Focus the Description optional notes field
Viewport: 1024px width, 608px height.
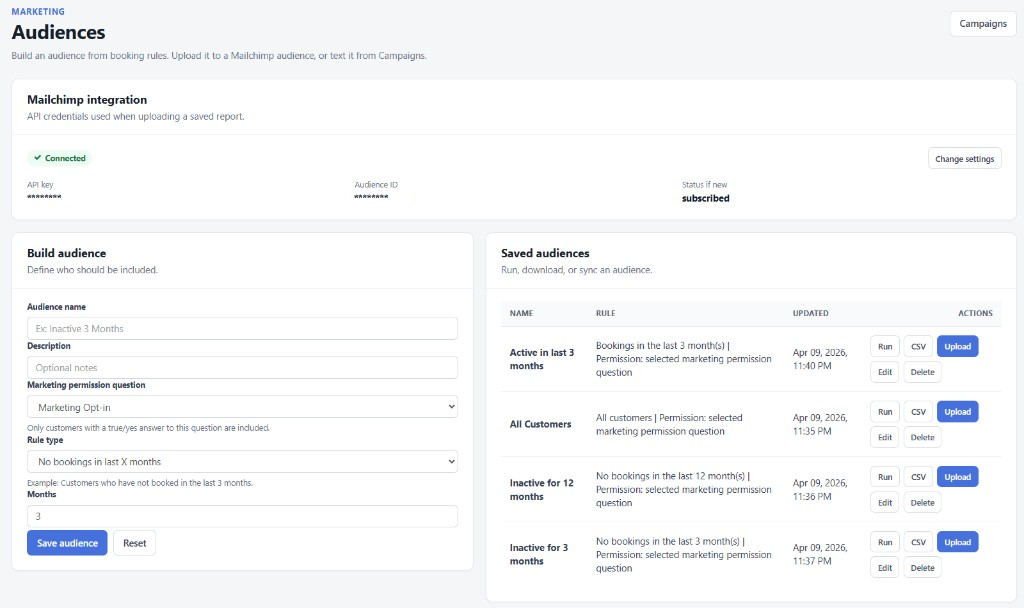click(x=242, y=368)
